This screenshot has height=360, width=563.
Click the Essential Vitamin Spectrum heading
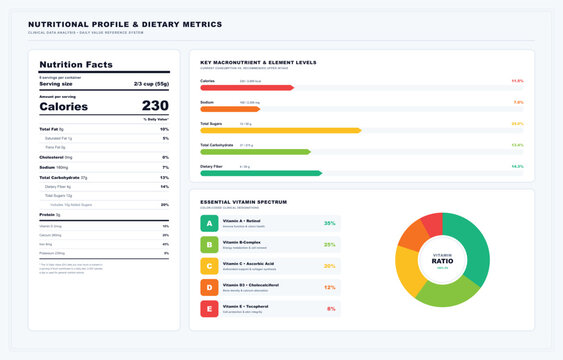point(243,202)
